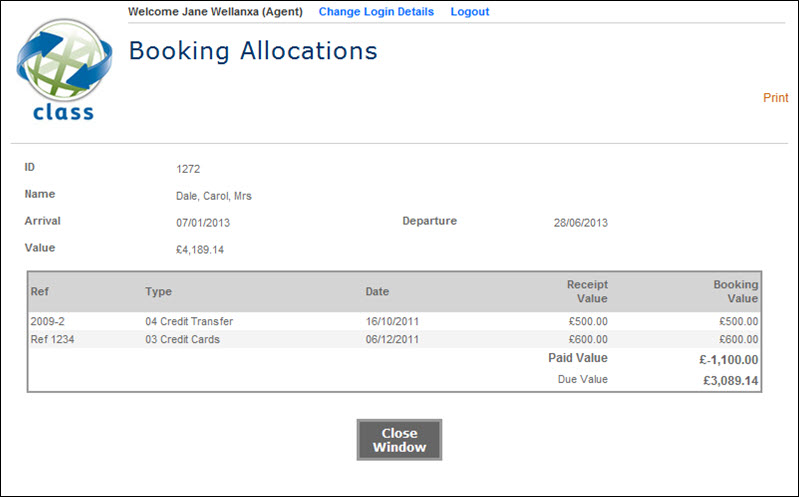Click the 04 Credit Transfer type cell
This screenshot has width=799, height=497.
tap(189, 322)
